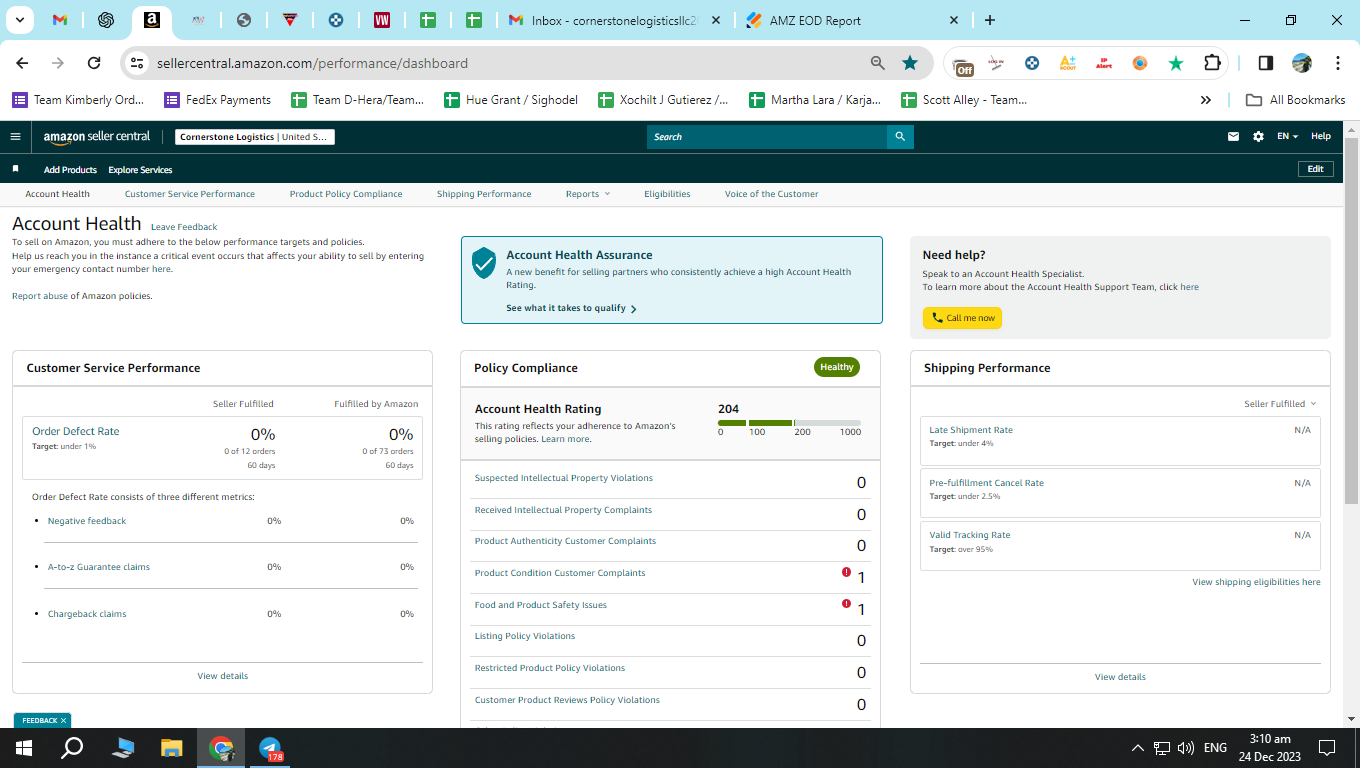Click red alert icon for Food and Product Safety
The image size is (1360, 768).
pos(846,604)
